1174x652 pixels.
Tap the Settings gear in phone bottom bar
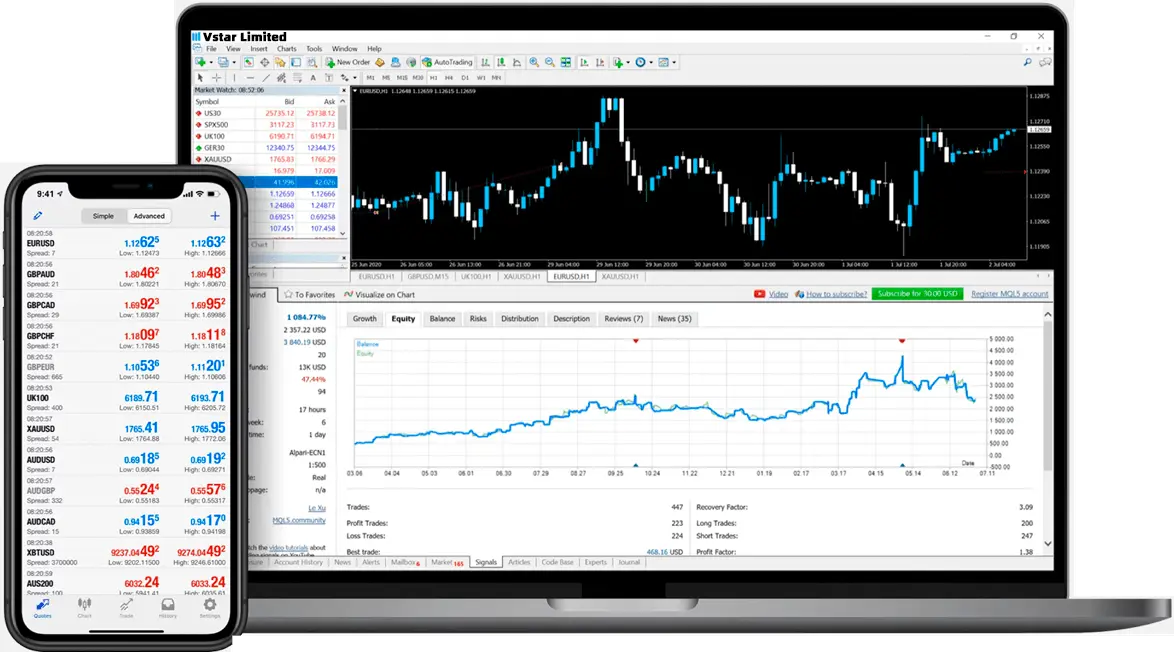(210, 607)
